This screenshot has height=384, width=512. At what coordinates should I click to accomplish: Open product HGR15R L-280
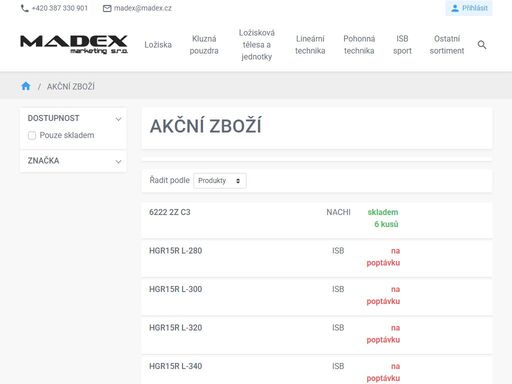[x=176, y=251]
